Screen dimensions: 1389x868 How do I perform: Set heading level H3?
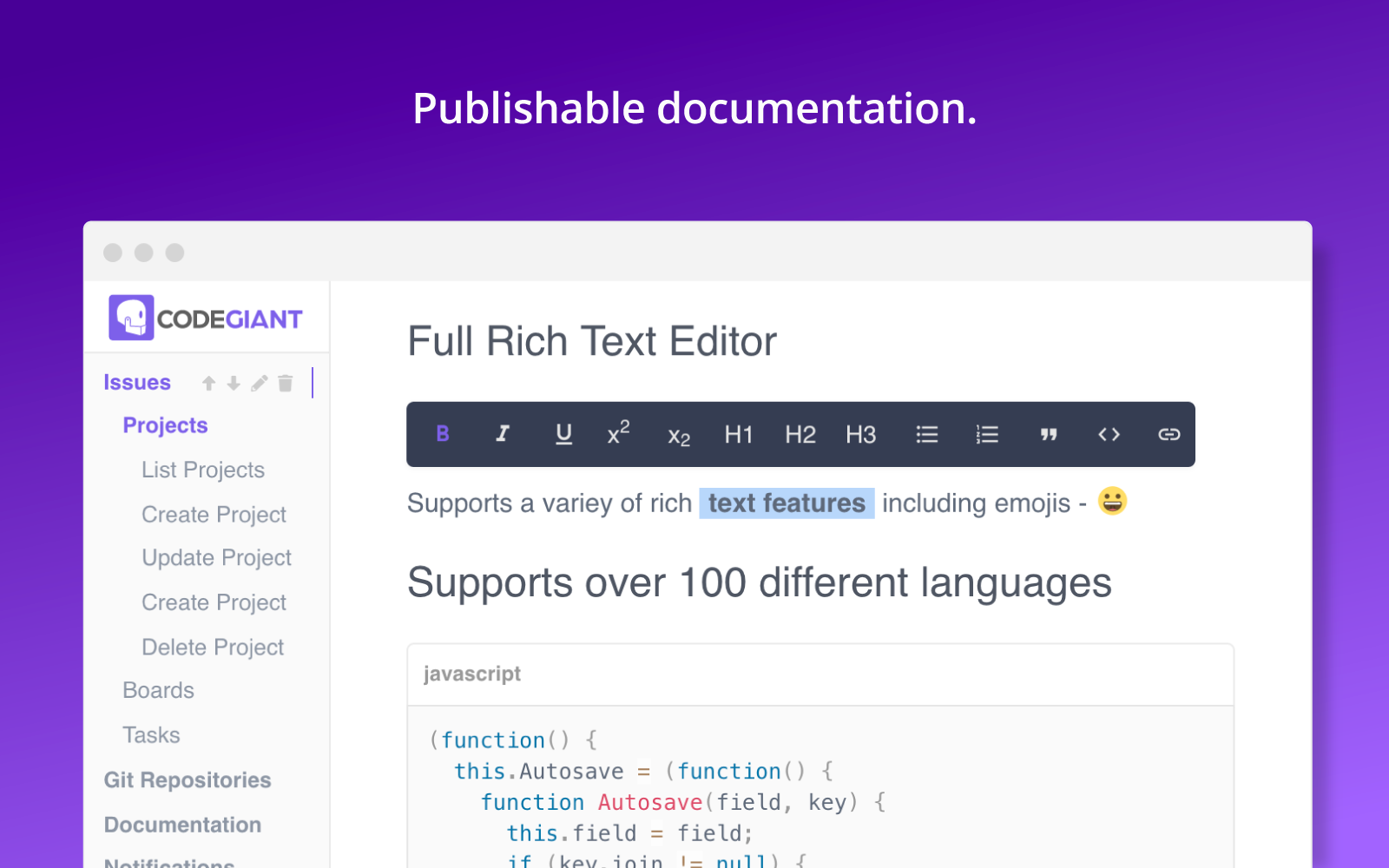point(861,434)
